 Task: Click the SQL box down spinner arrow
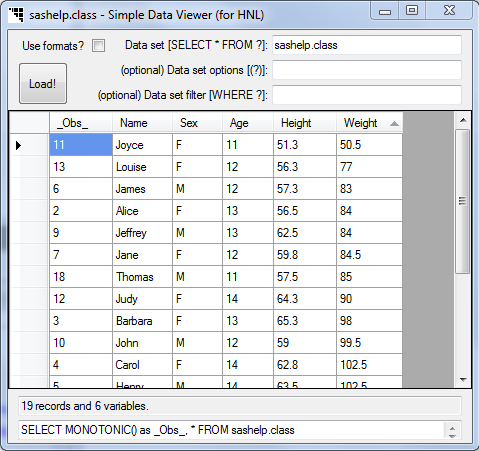(452, 435)
